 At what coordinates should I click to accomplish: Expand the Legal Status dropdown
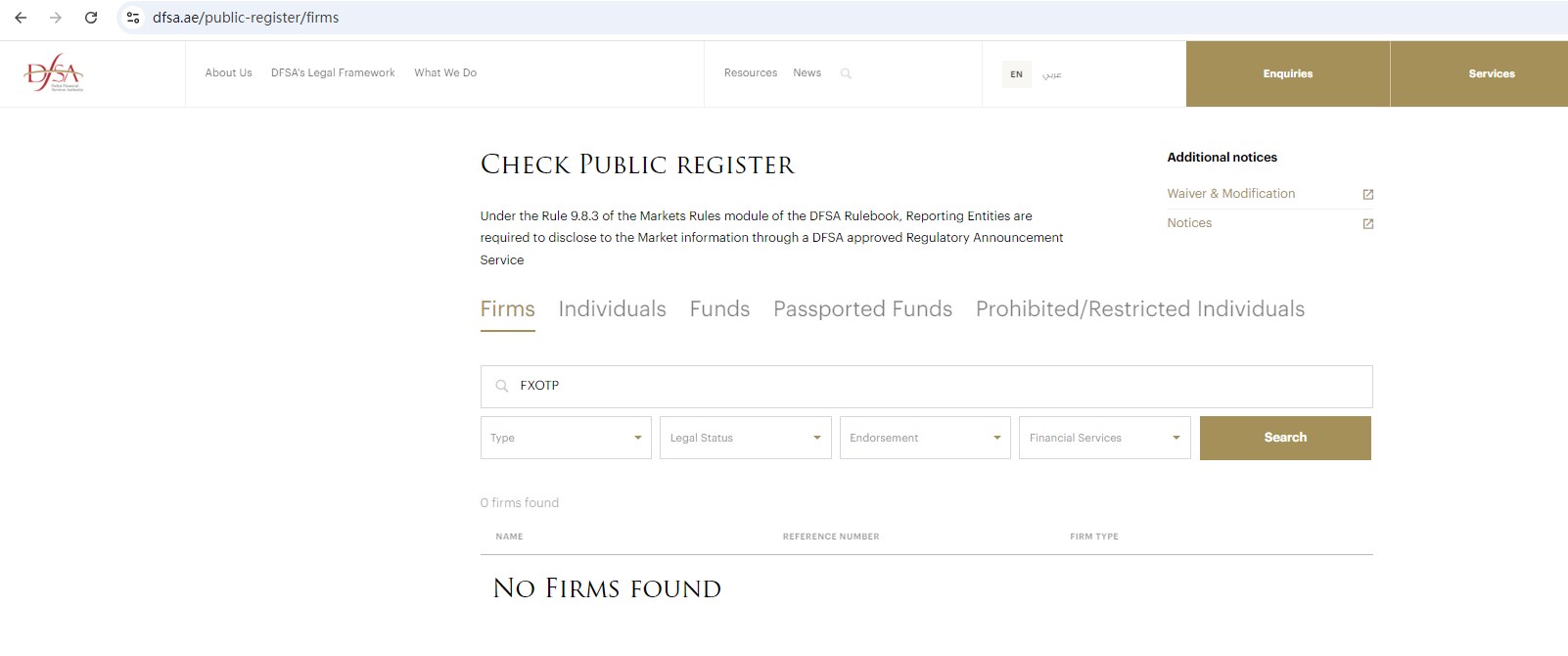click(745, 438)
